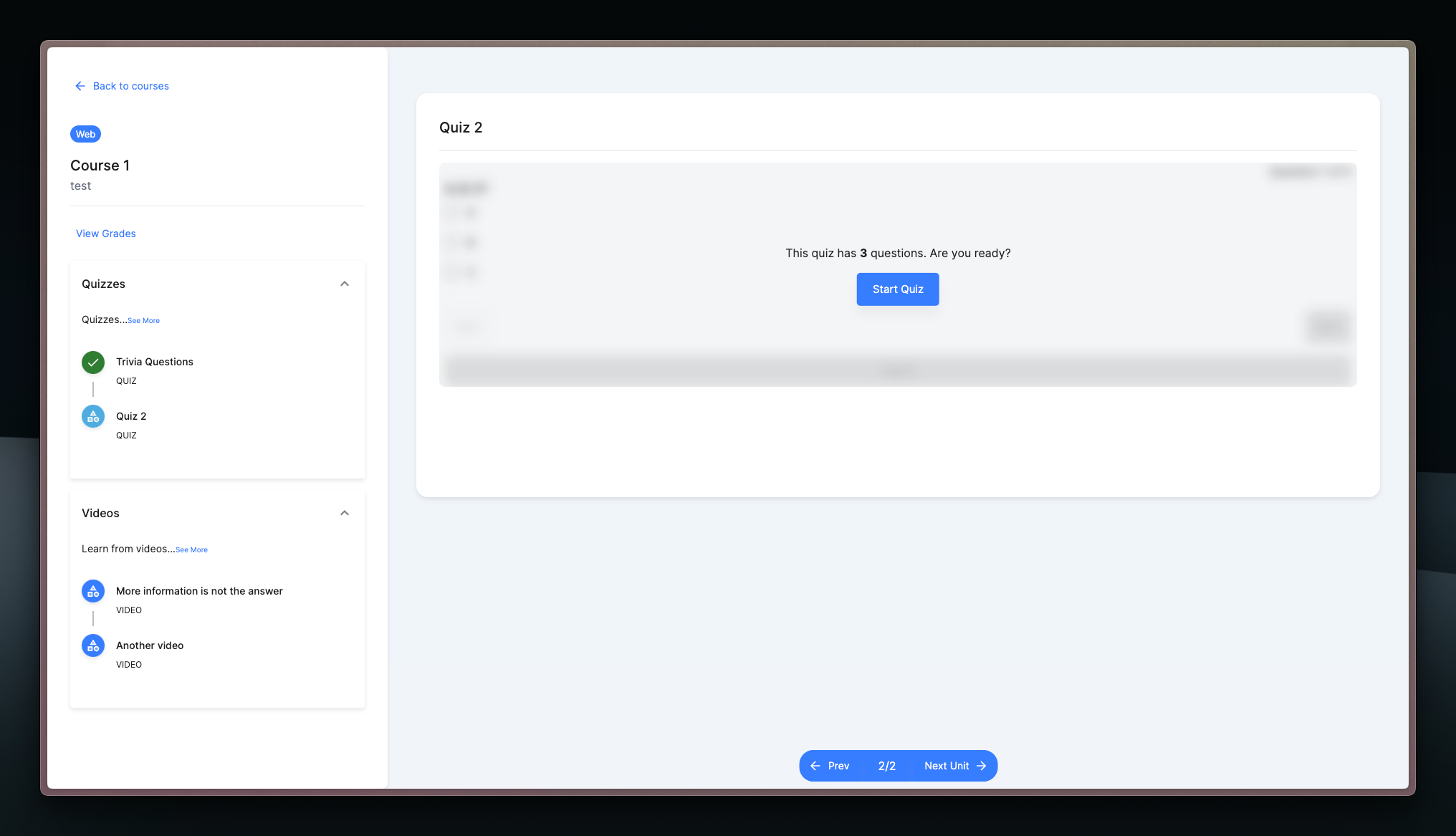
Task: Click the 2/2 unit progress indicator
Action: [x=886, y=766]
